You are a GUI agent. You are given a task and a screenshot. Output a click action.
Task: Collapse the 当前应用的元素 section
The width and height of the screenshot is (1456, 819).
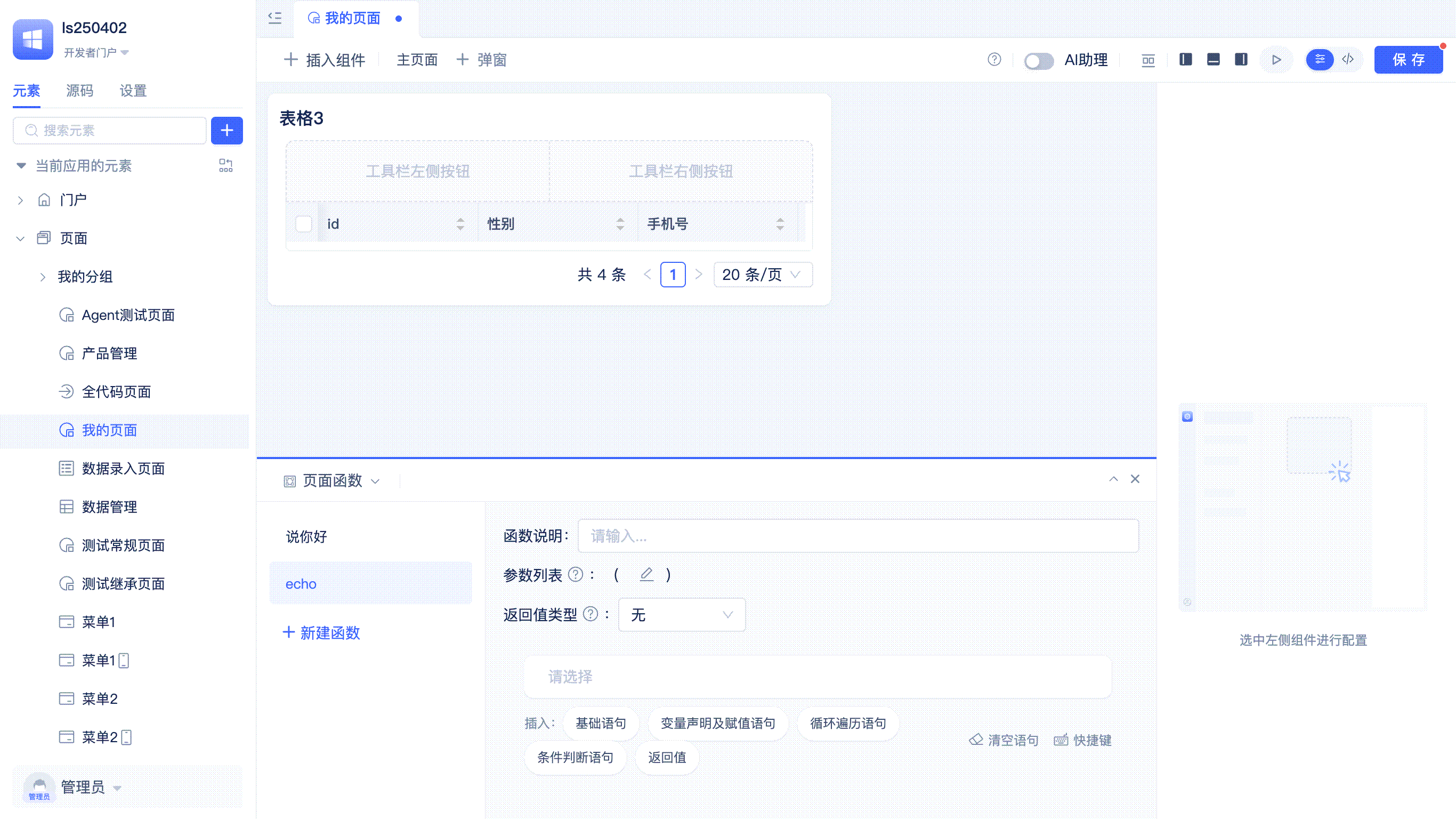pyautogui.click(x=21, y=166)
